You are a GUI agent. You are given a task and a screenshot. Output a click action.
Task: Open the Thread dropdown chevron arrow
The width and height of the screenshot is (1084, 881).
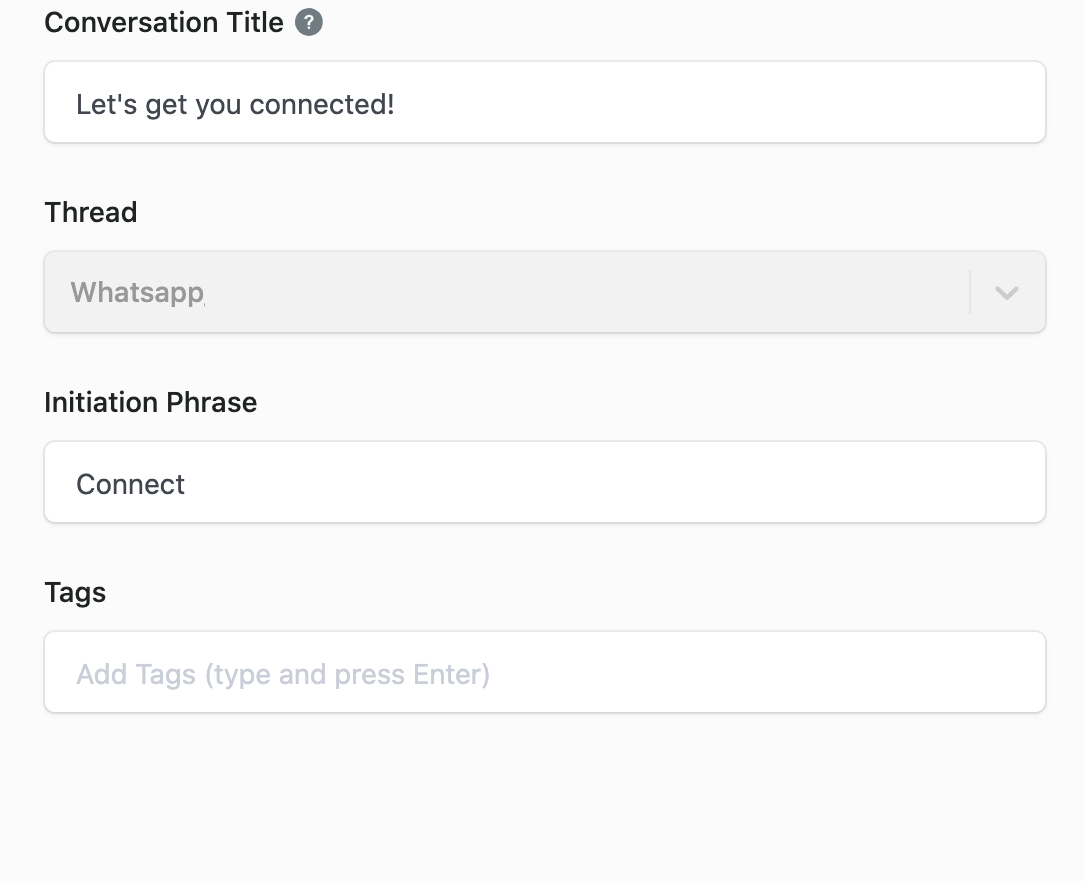tap(1007, 293)
